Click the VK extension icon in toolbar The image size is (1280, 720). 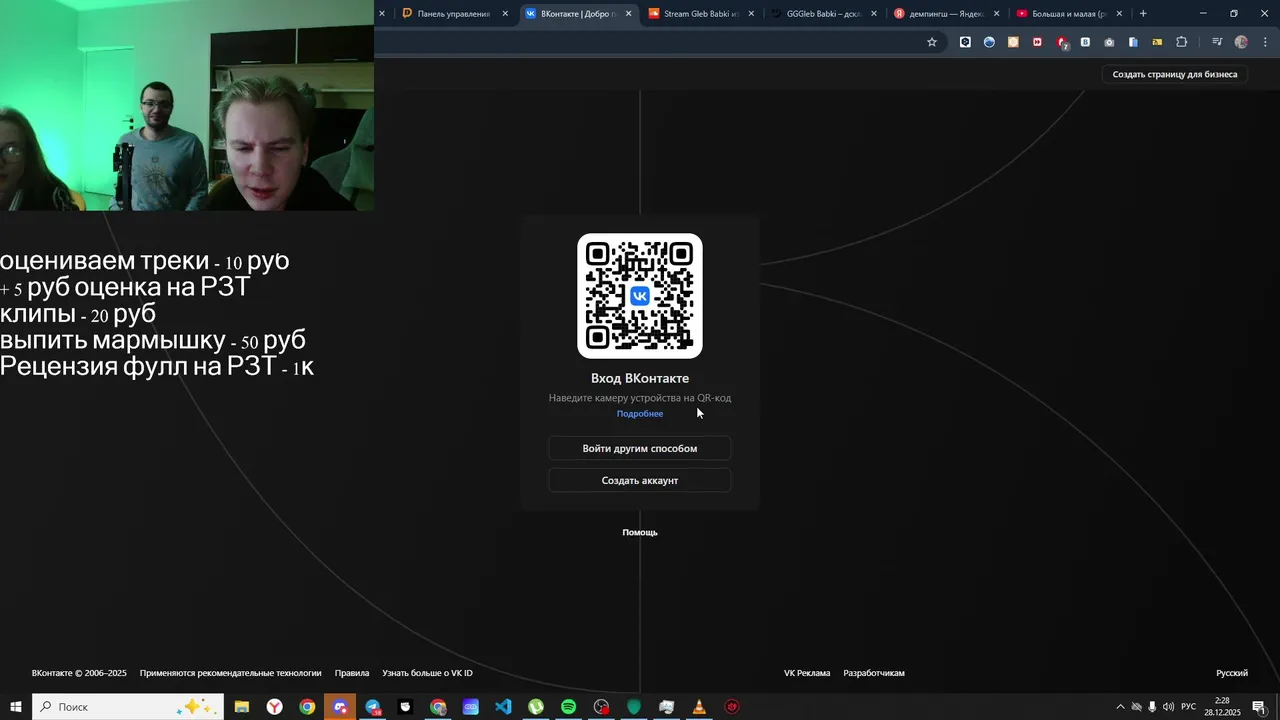(1085, 42)
